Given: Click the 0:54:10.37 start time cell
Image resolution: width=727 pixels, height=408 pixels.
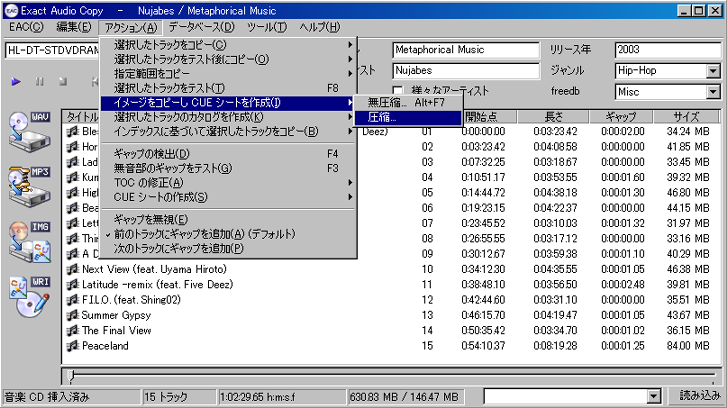Looking at the screenshot, I should click(x=483, y=346).
